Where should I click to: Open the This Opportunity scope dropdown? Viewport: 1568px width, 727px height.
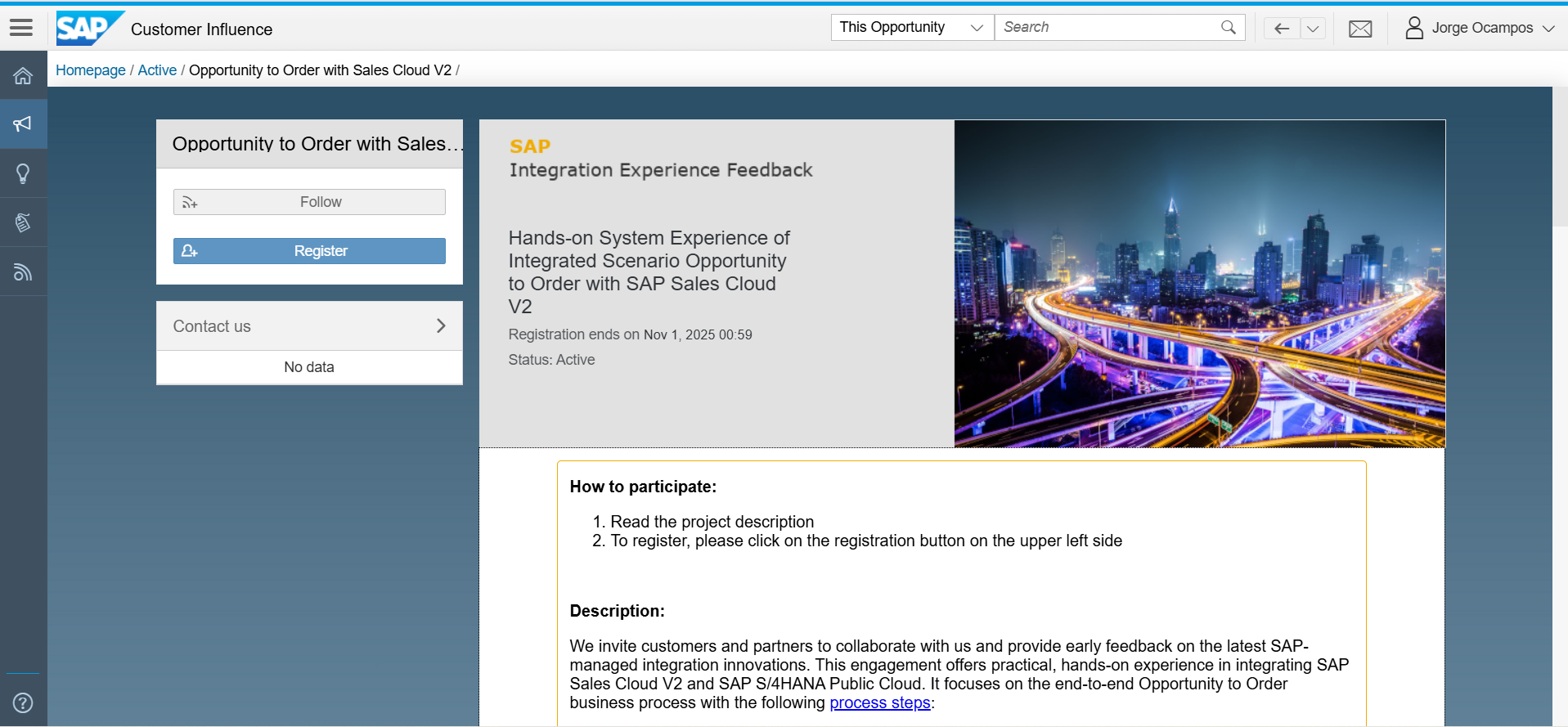click(911, 28)
